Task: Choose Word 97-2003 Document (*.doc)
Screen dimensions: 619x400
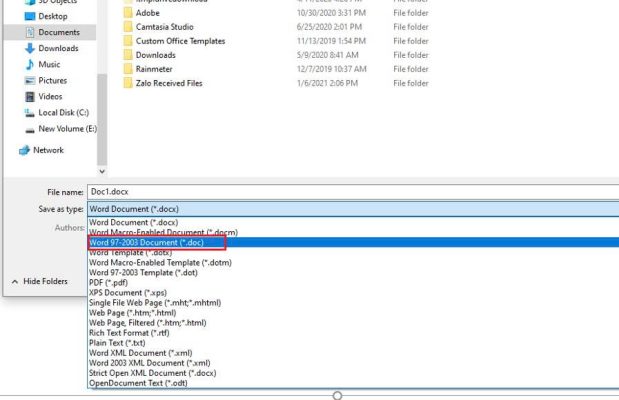Action: click(x=353, y=242)
